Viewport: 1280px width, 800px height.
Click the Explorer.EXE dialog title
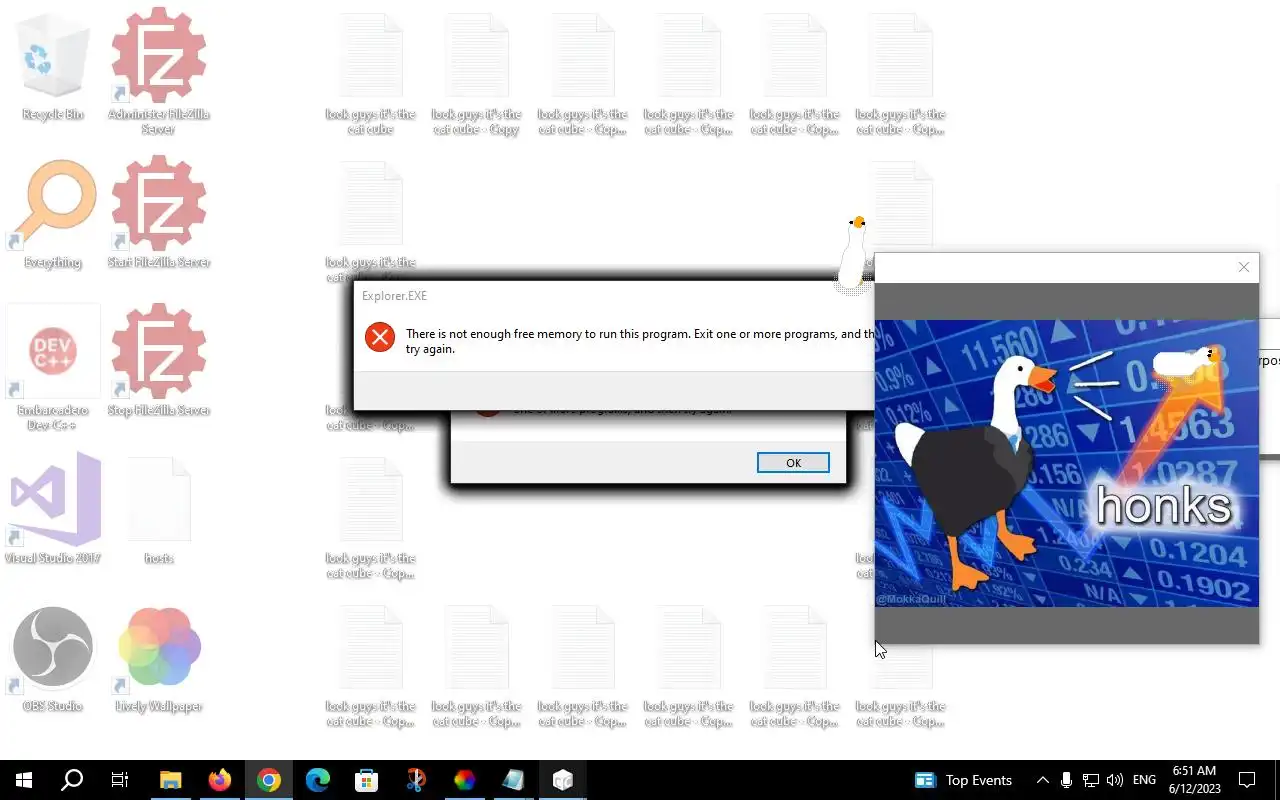[x=394, y=296]
